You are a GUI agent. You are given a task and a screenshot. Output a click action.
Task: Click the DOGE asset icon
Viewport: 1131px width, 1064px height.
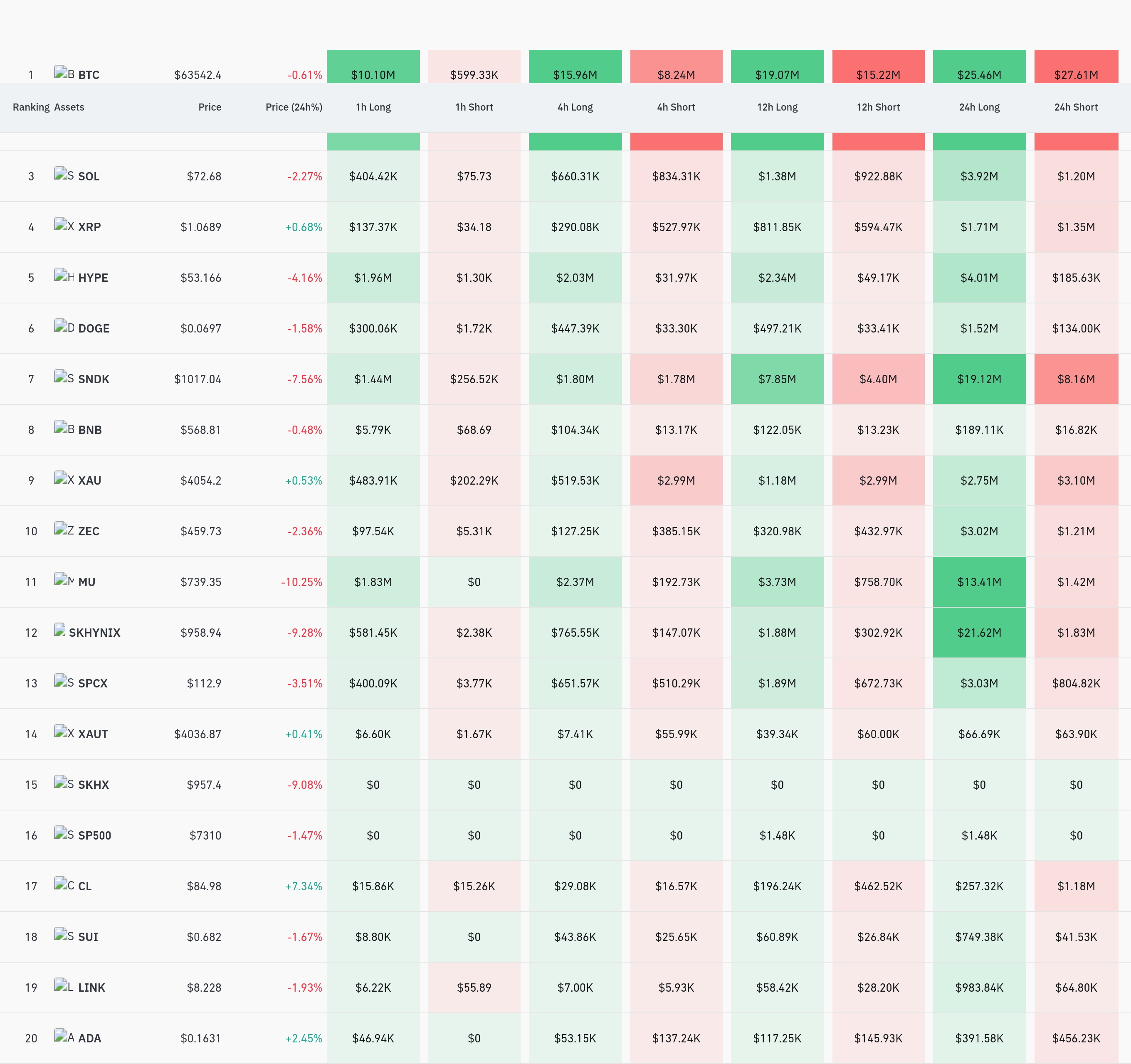pyautogui.click(x=64, y=326)
